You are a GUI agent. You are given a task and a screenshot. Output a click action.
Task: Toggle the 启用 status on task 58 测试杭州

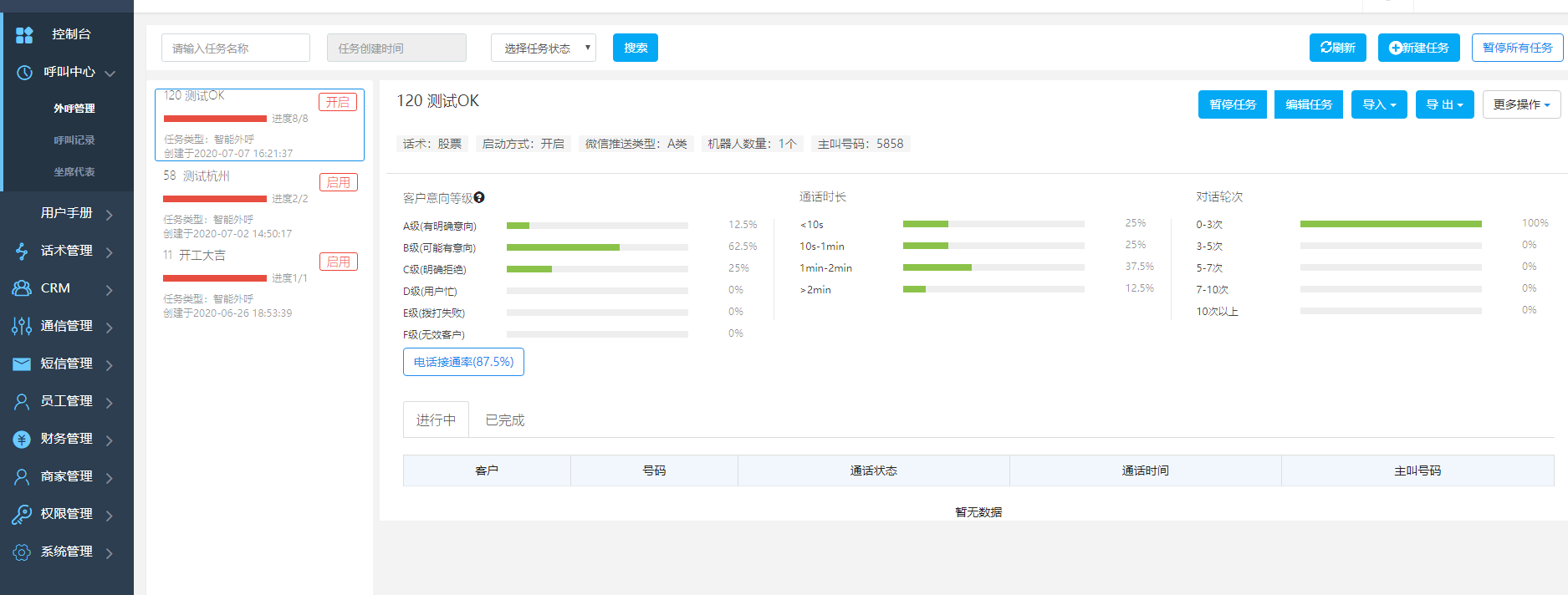338,182
